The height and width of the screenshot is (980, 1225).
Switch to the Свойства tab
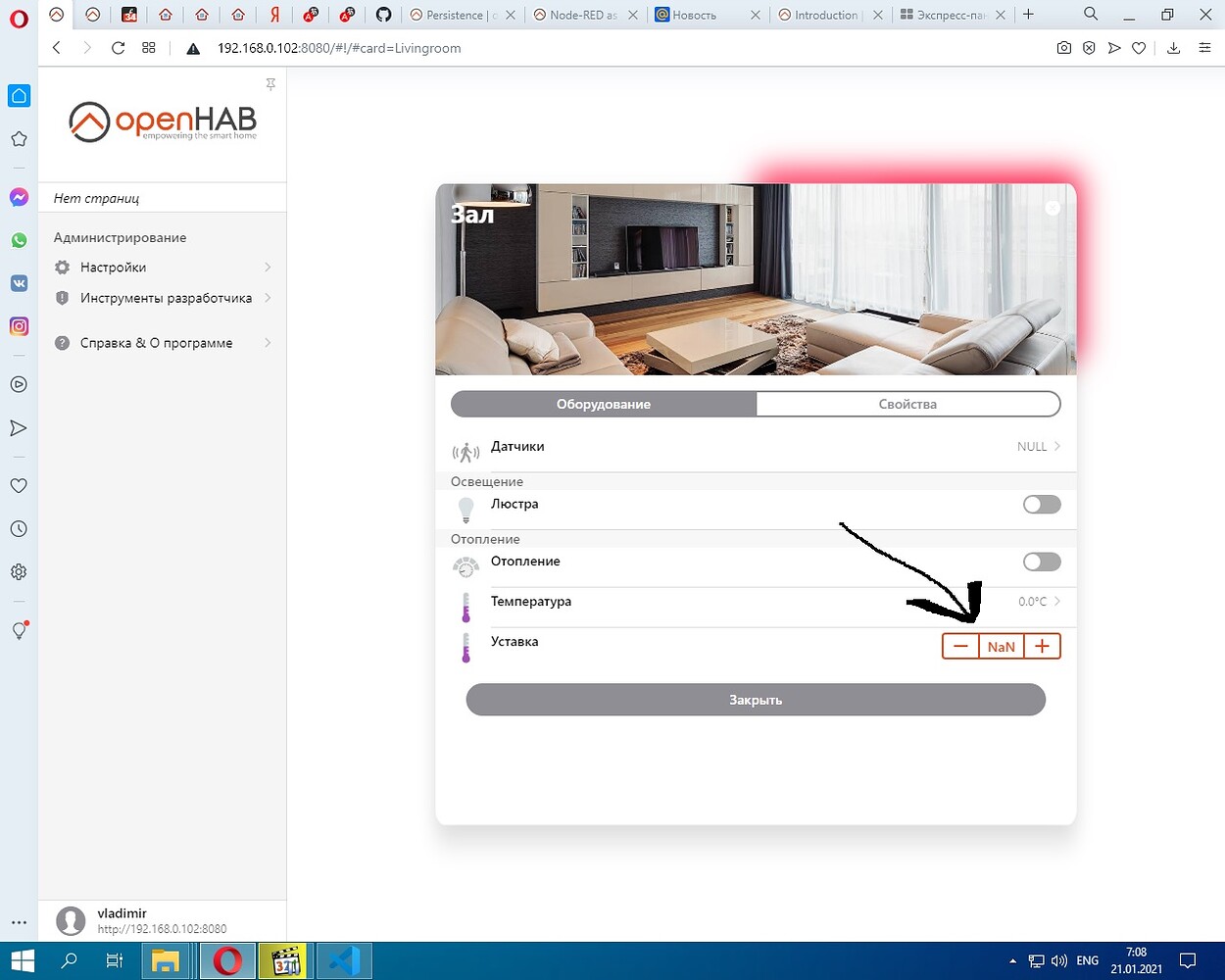(x=907, y=404)
